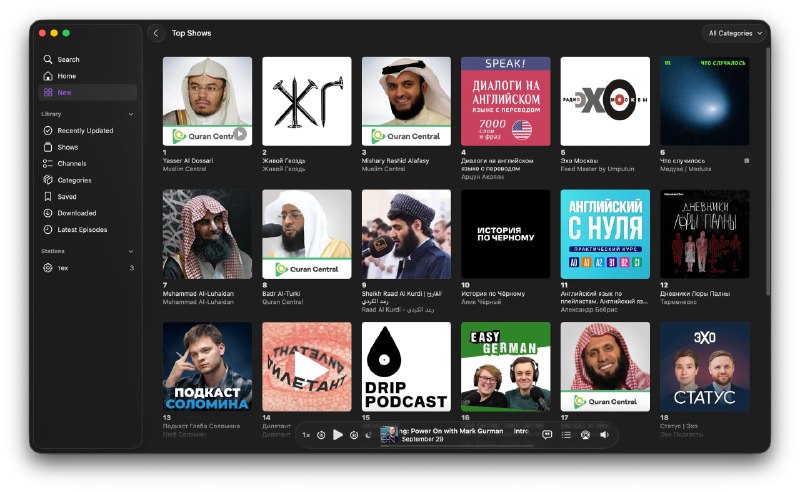Open Badr Al-Turki show artwork
800x492 pixels.
[x=307, y=234]
